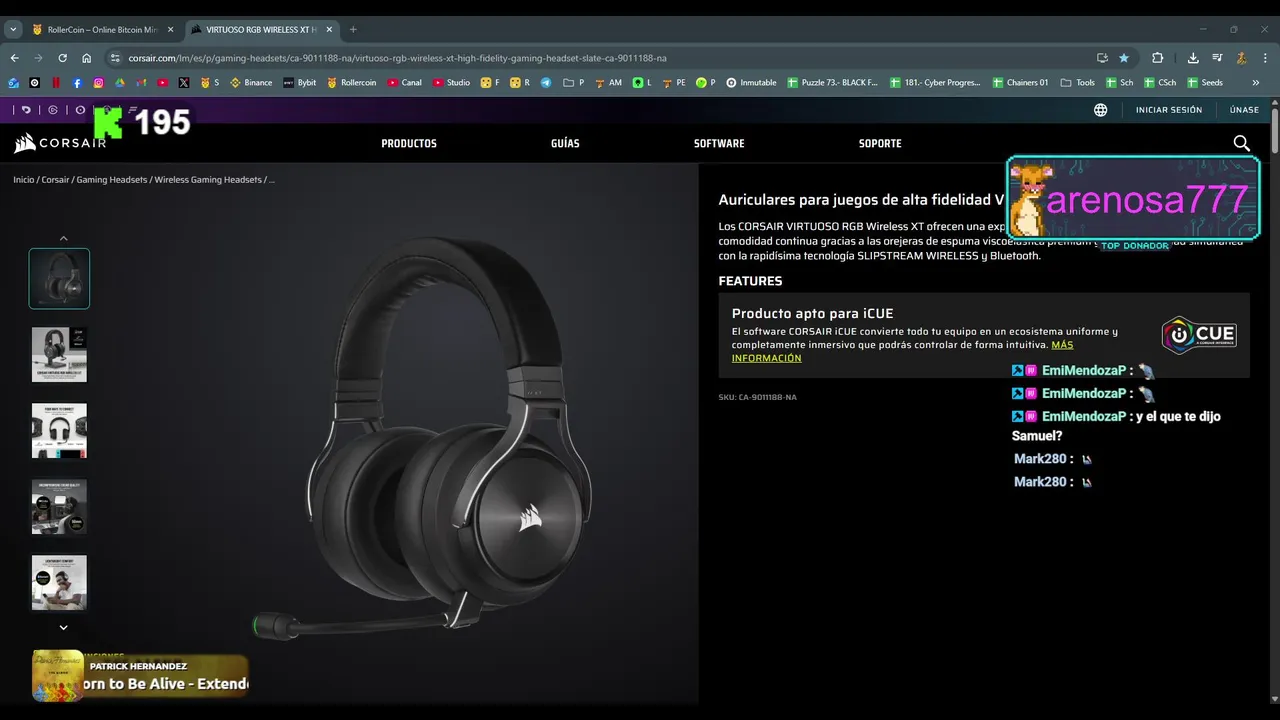Click the globe language selector icon
Screen dimensions: 1280x720
pos(1100,110)
